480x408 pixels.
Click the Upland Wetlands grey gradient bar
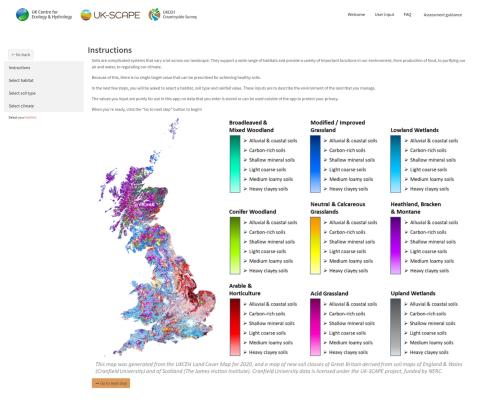click(x=395, y=327)
